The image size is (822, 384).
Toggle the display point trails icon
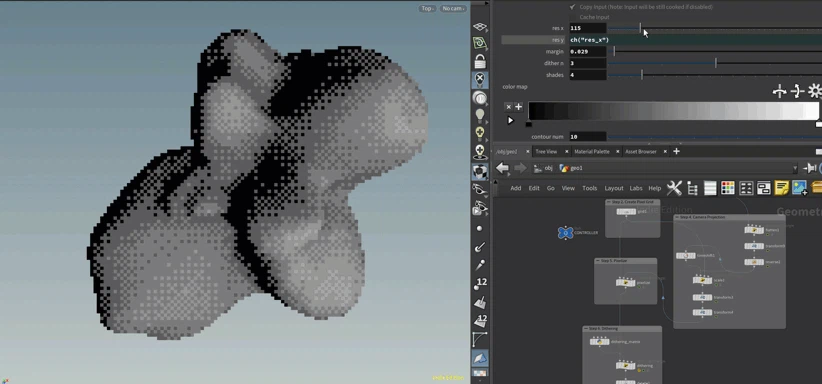[x=480, y=265]
